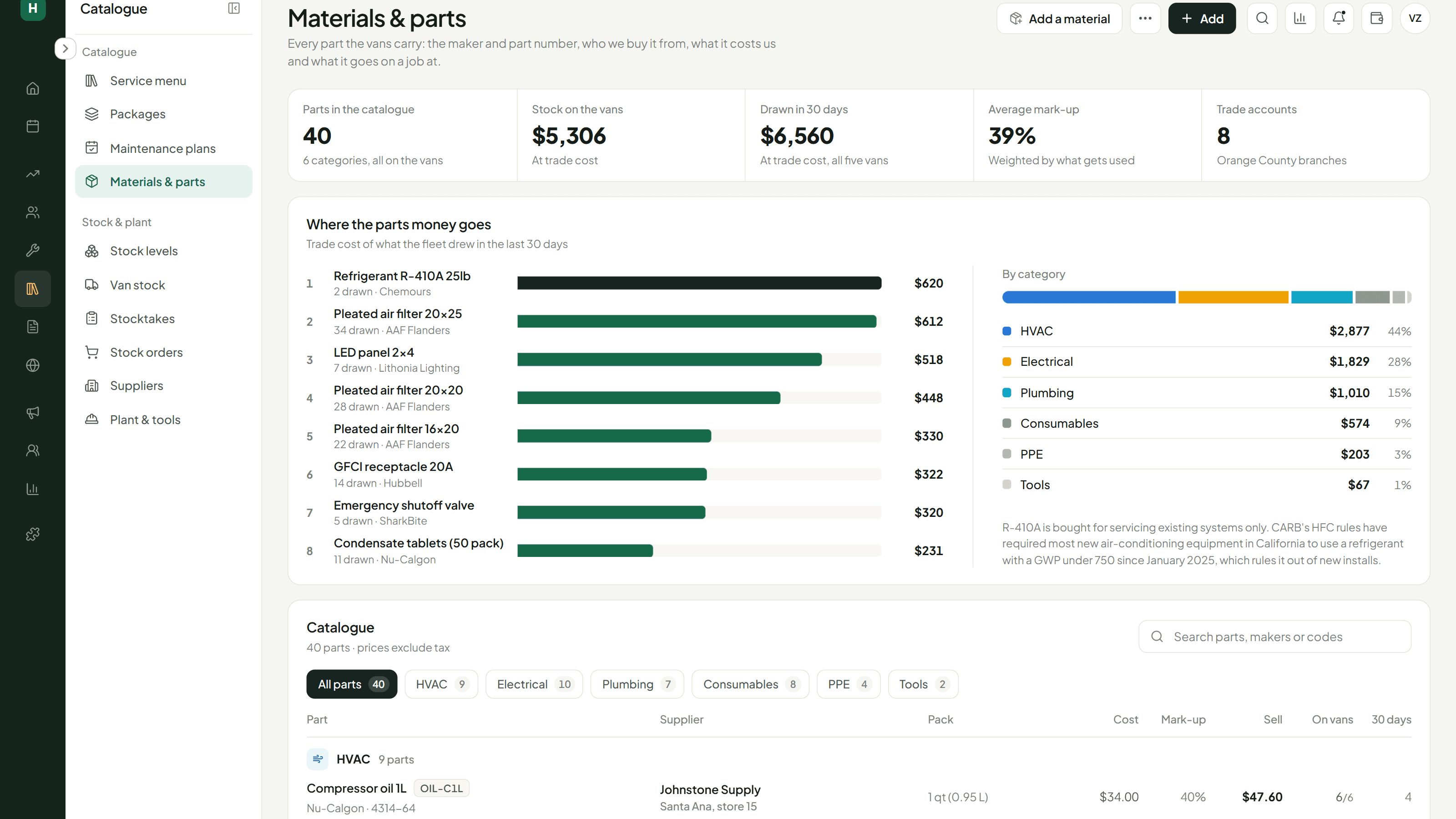Click the blue HVAC segment of category bar

point(1089,297)
